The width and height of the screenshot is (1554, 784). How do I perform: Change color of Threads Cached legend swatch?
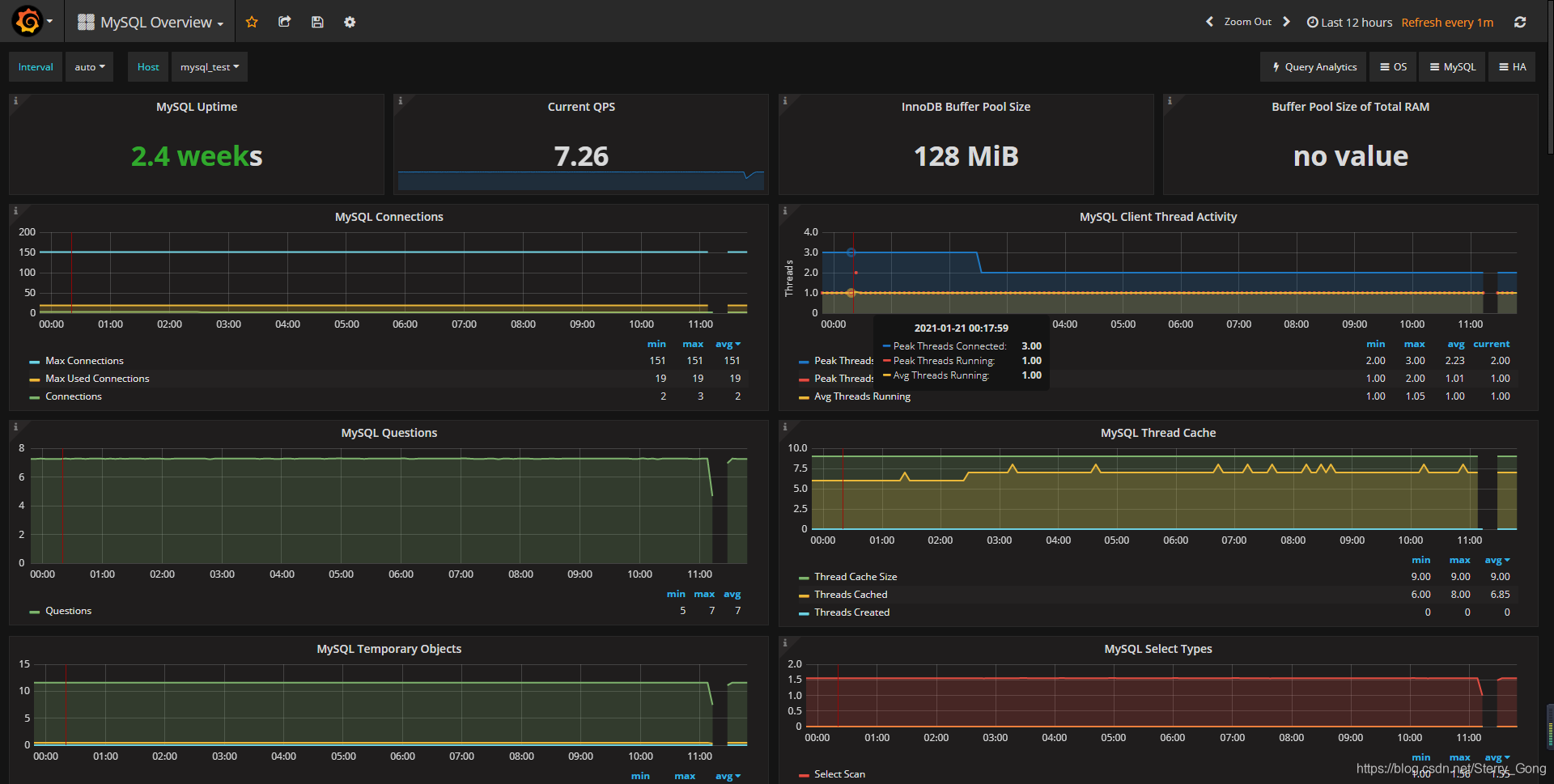coord(804,595)
